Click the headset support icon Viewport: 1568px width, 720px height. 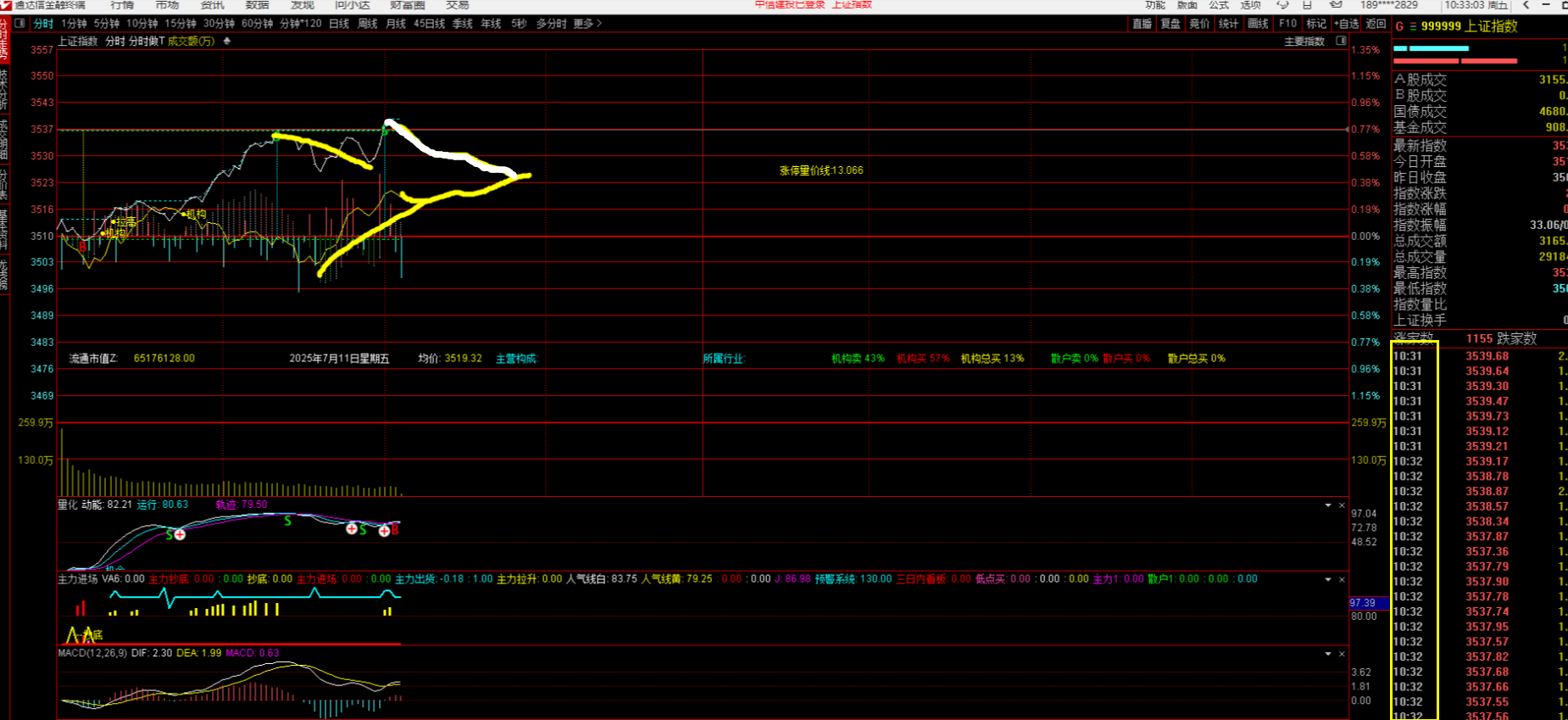[x=1282, y=5]
